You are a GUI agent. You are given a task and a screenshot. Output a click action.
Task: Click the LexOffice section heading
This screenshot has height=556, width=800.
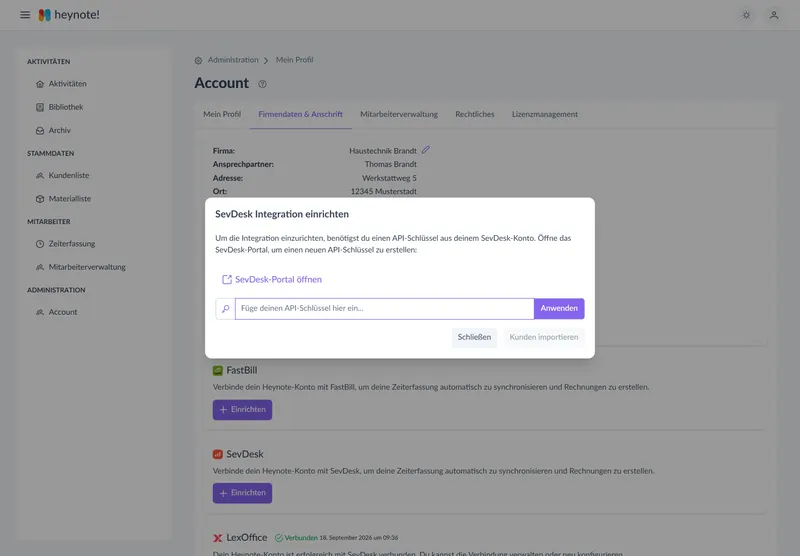point(247,538)
